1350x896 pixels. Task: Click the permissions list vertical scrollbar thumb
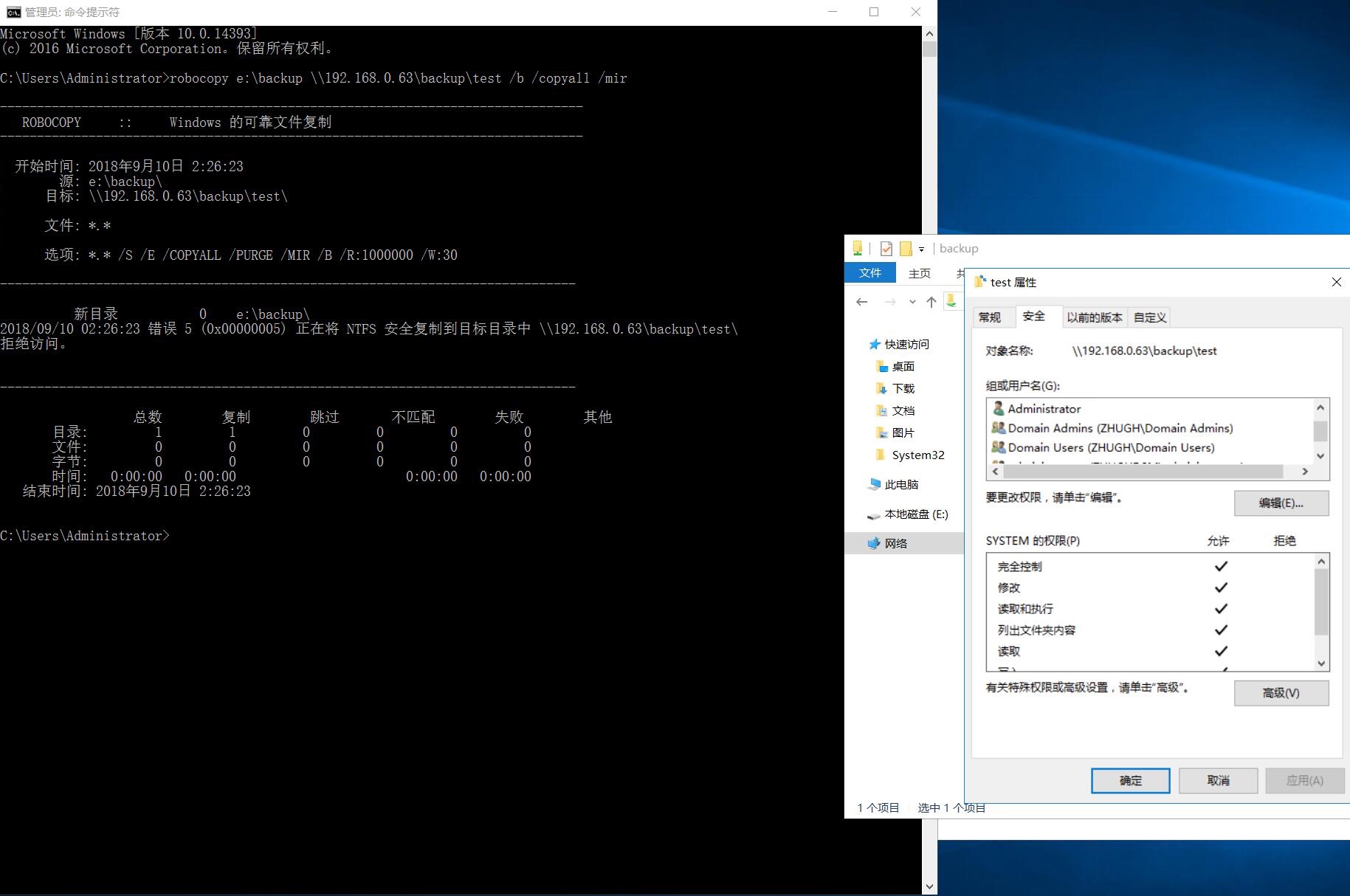[x=1321, y=602]
